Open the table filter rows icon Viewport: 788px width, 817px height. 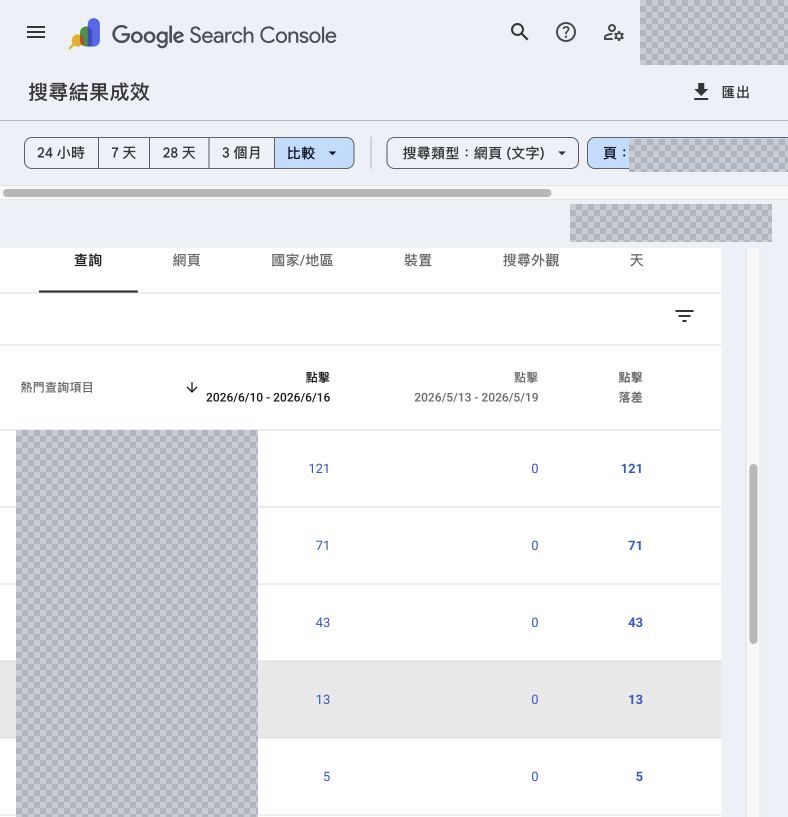tap(684, 315)
